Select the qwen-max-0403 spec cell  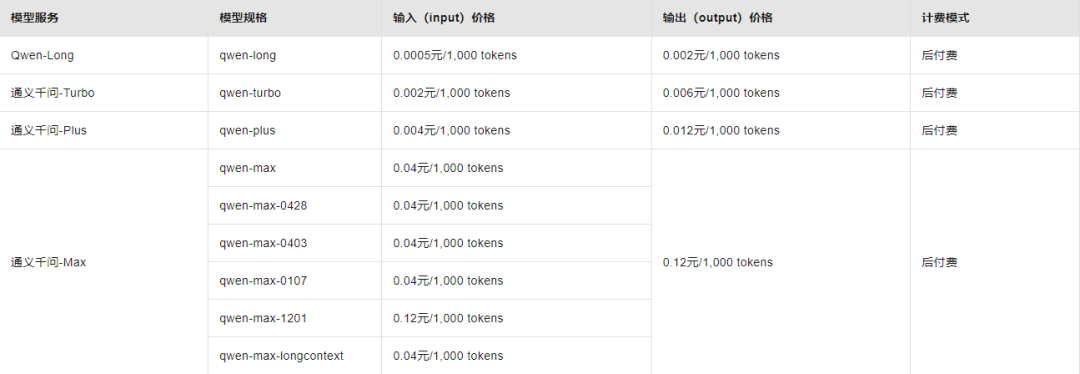tap(295, 243)
